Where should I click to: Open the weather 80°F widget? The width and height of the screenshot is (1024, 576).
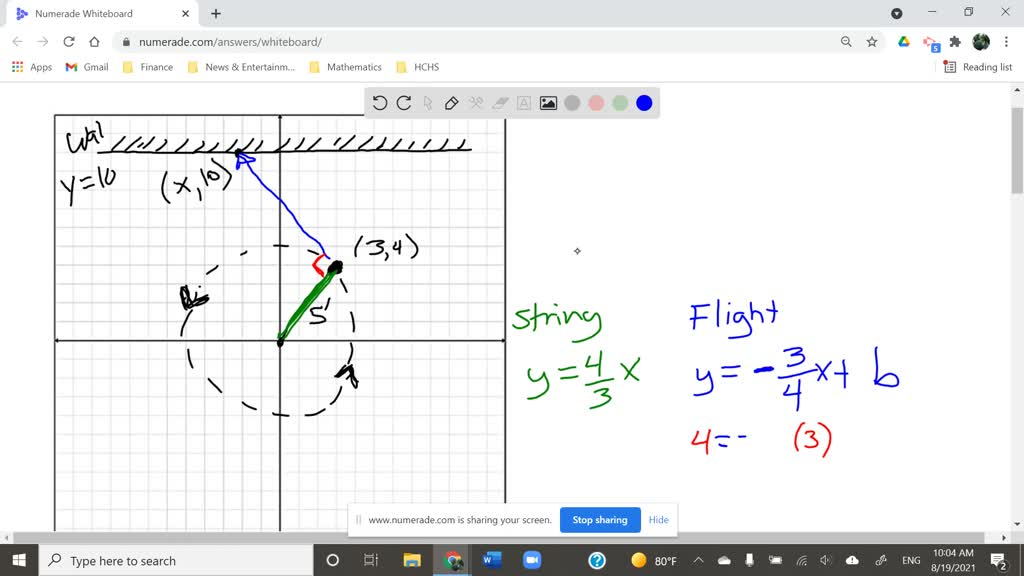click(x=654, y=560)
